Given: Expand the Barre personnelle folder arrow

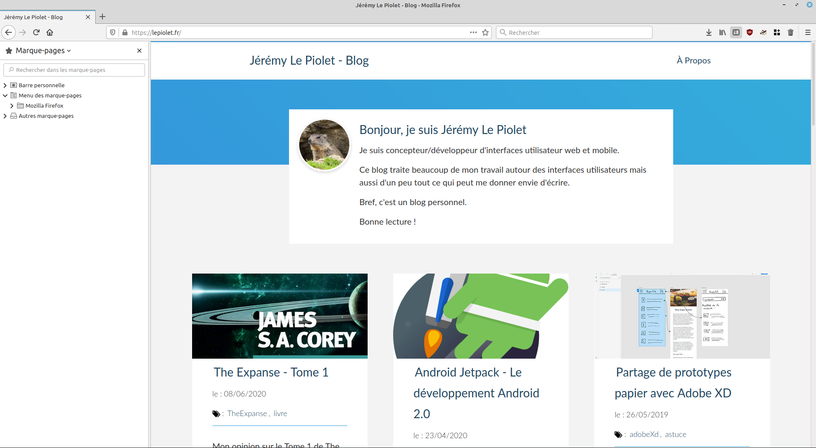Looking at the screenshot, I should tap(5, 85).
